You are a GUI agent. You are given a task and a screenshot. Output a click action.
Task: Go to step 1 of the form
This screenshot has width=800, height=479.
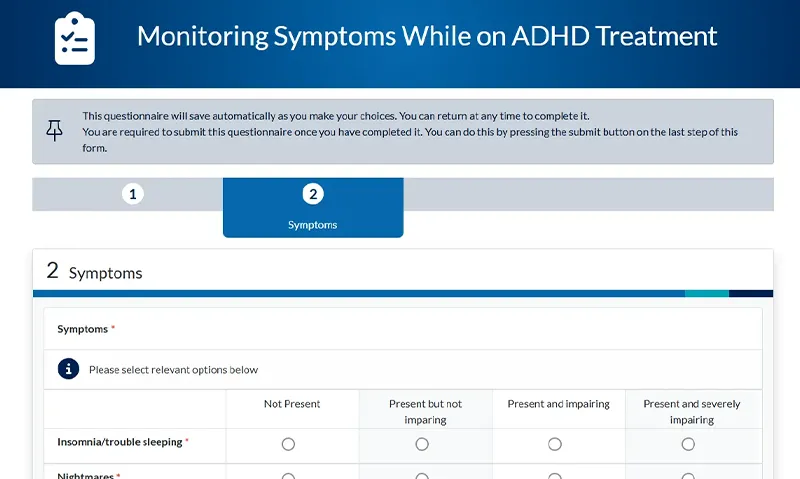(133, 194)
